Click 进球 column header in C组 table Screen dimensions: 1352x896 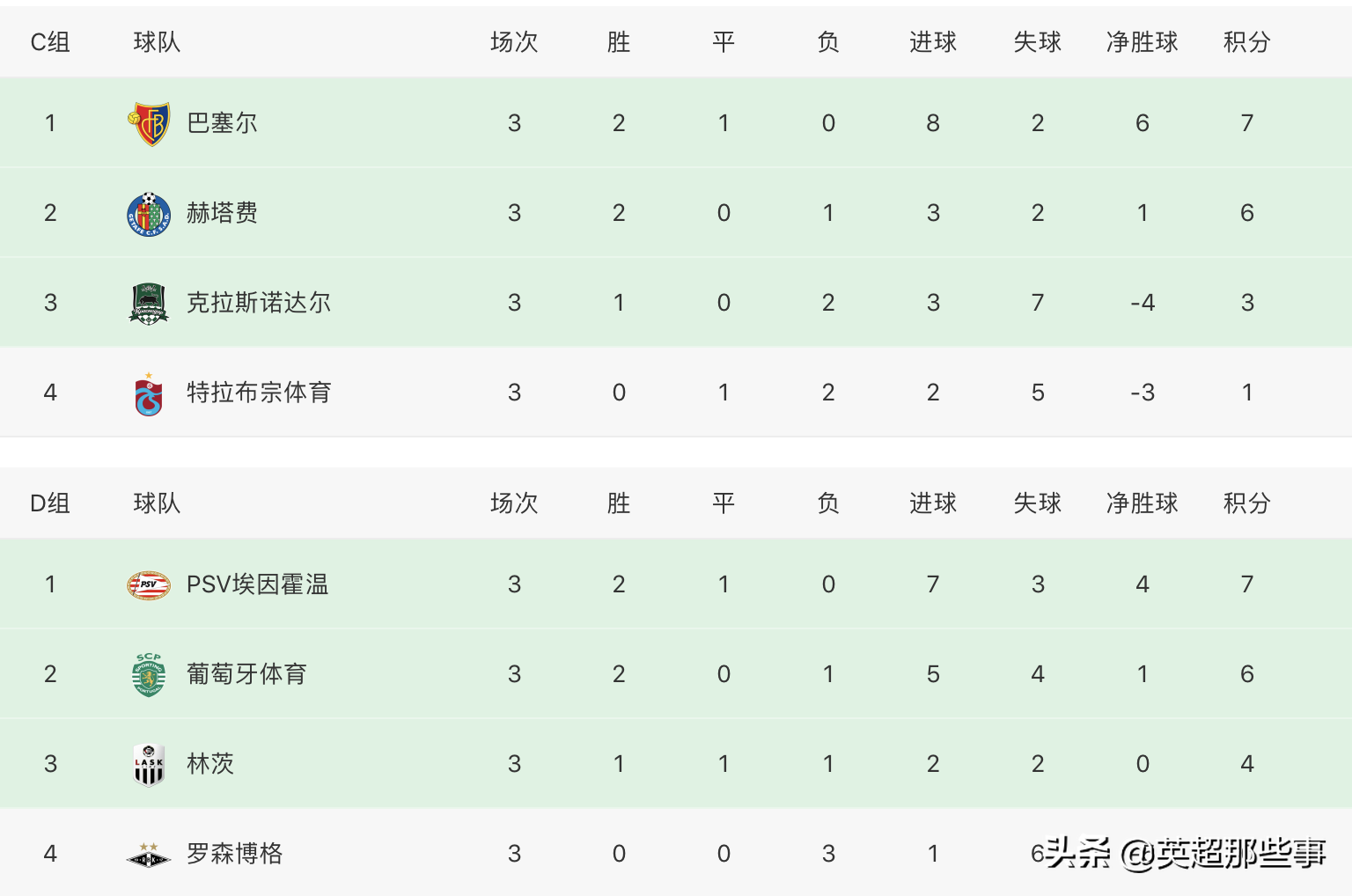[932, 42]
